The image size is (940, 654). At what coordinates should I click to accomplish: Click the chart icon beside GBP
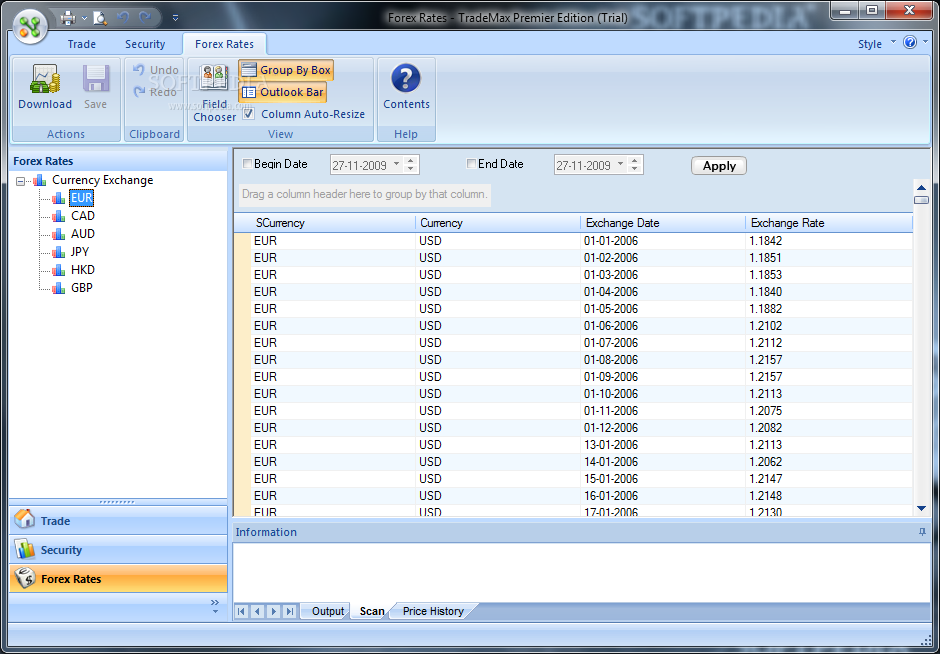(x=59, y=288)
